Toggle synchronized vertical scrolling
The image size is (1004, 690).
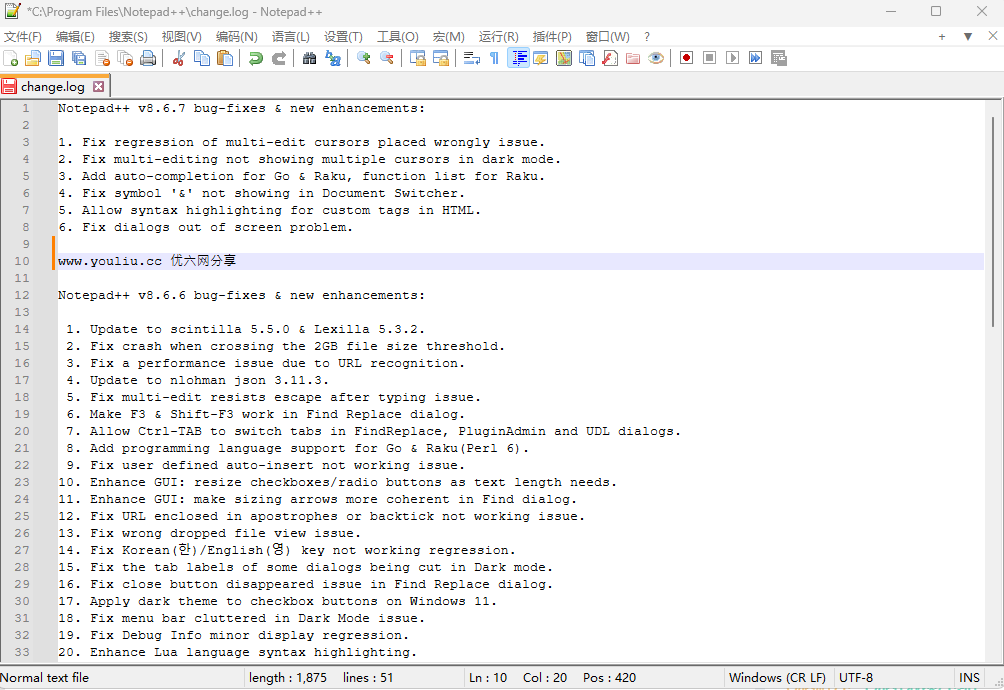click(x=417, y=58)
